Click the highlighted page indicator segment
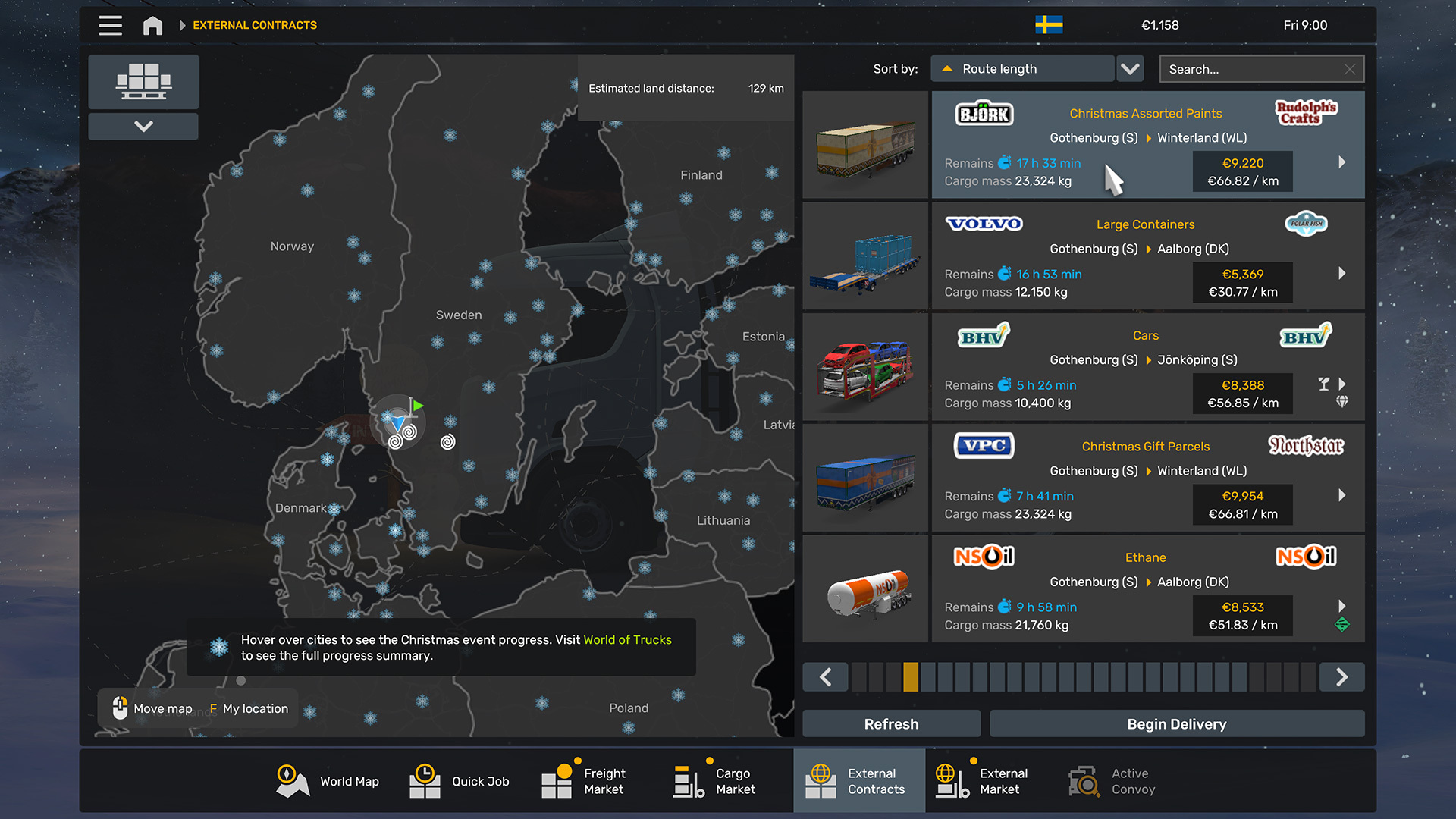The width and height of the screenshot is (1456, 819). pos(911,676)
